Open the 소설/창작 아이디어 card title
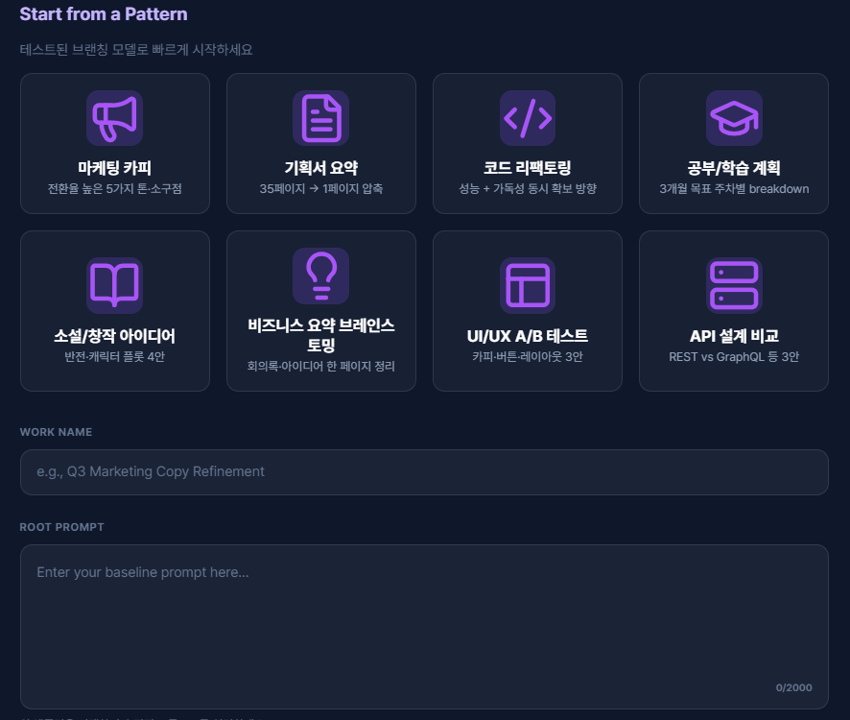850x720 pixels. coord(115,336)
